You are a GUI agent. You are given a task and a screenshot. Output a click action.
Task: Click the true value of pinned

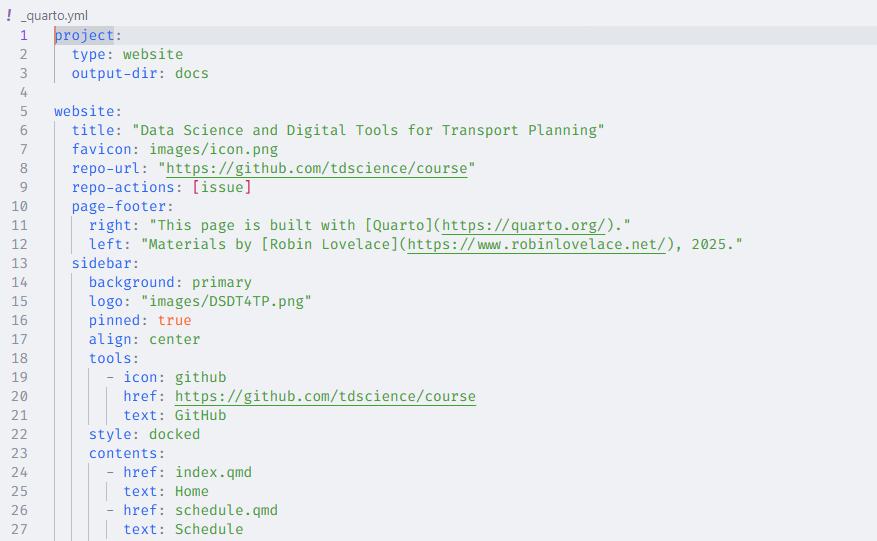(174, 320)
